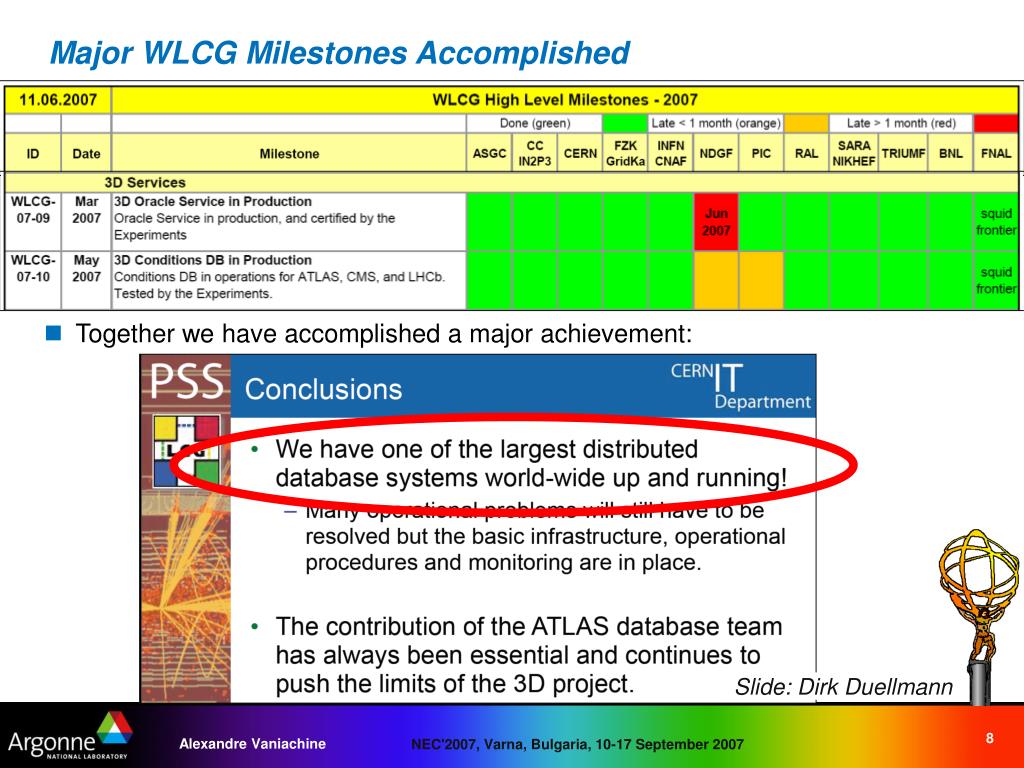This screenshot has width=1024, height=768.
Task: Click the green Done legend swatch
Action: pyautogui.click(x=624, y=123)
